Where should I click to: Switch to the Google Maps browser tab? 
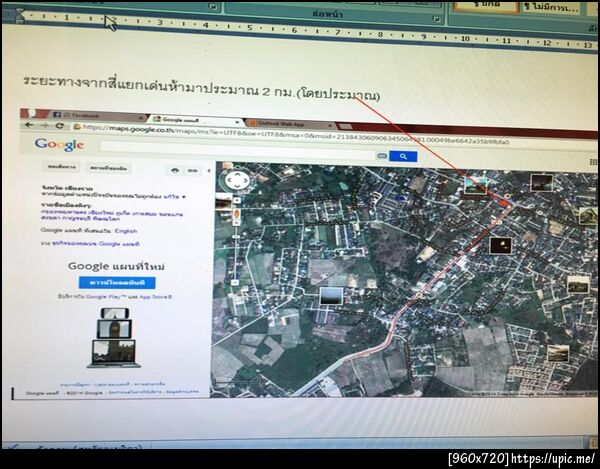tap(195, 120)
